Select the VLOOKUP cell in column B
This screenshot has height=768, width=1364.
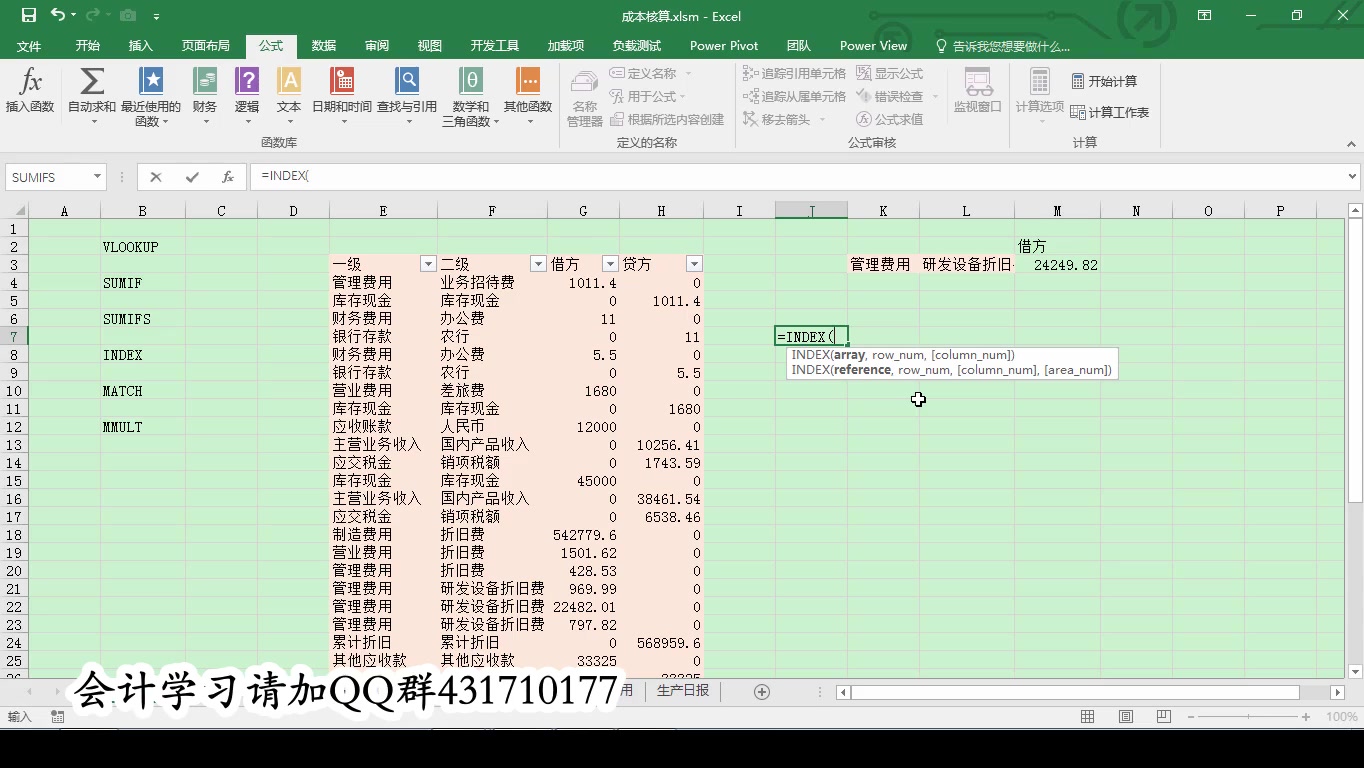coord(142,247)
